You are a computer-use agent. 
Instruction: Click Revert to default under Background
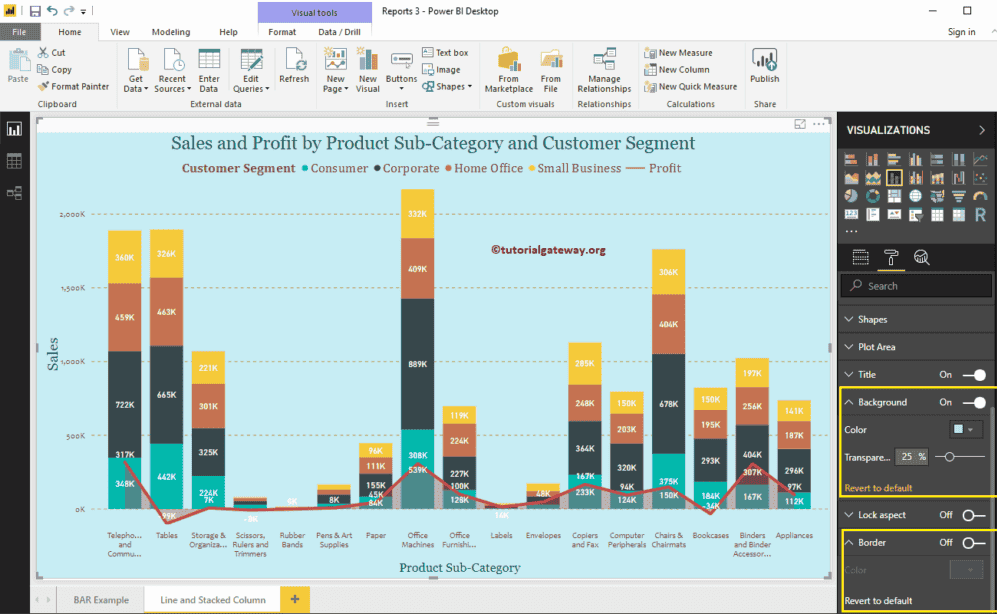click(x=878, y=488)
